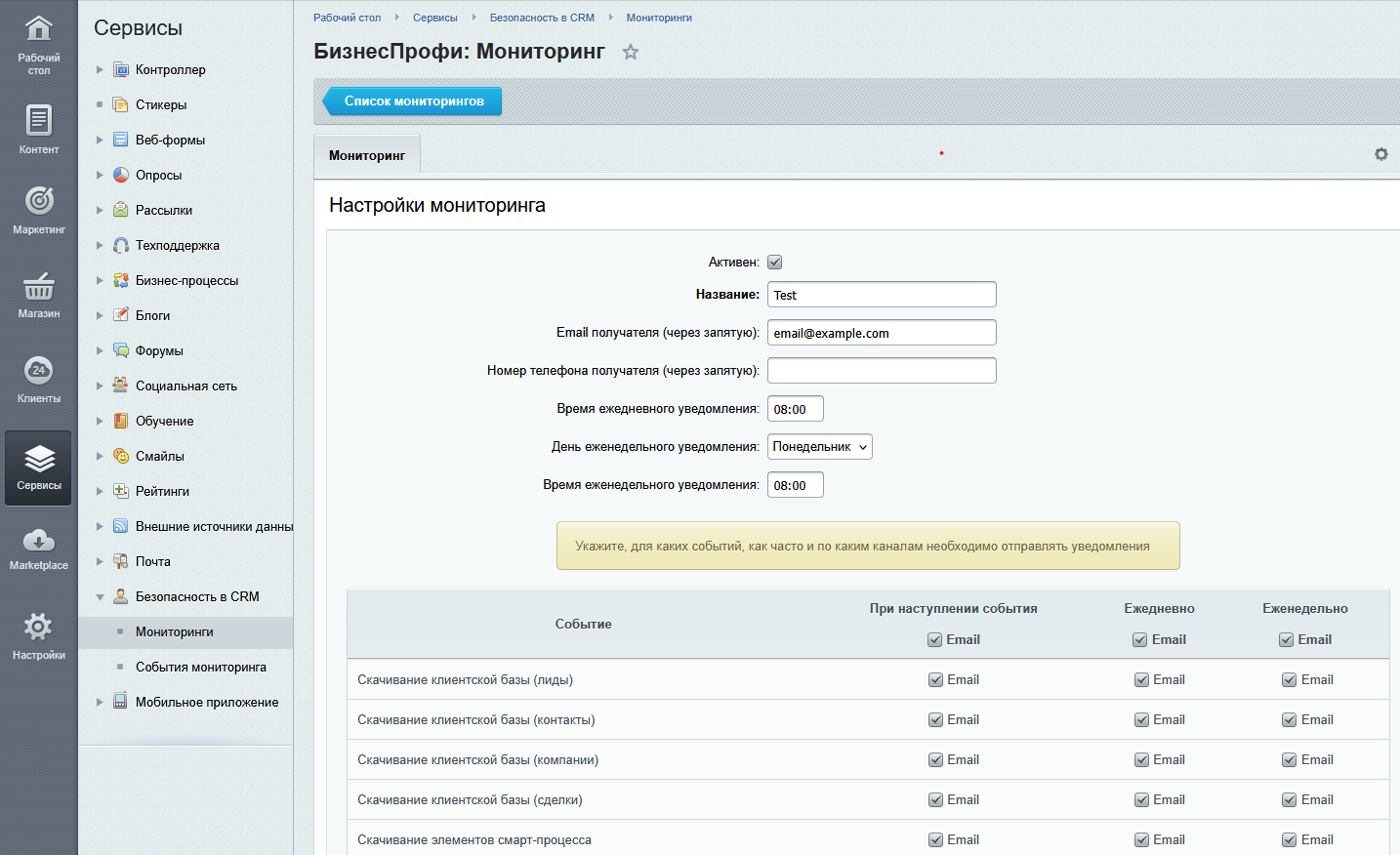Toggle event Email checkbox for сделки row
The width and height of the screenshot is (1400, 855).
(x=936, y=800)
